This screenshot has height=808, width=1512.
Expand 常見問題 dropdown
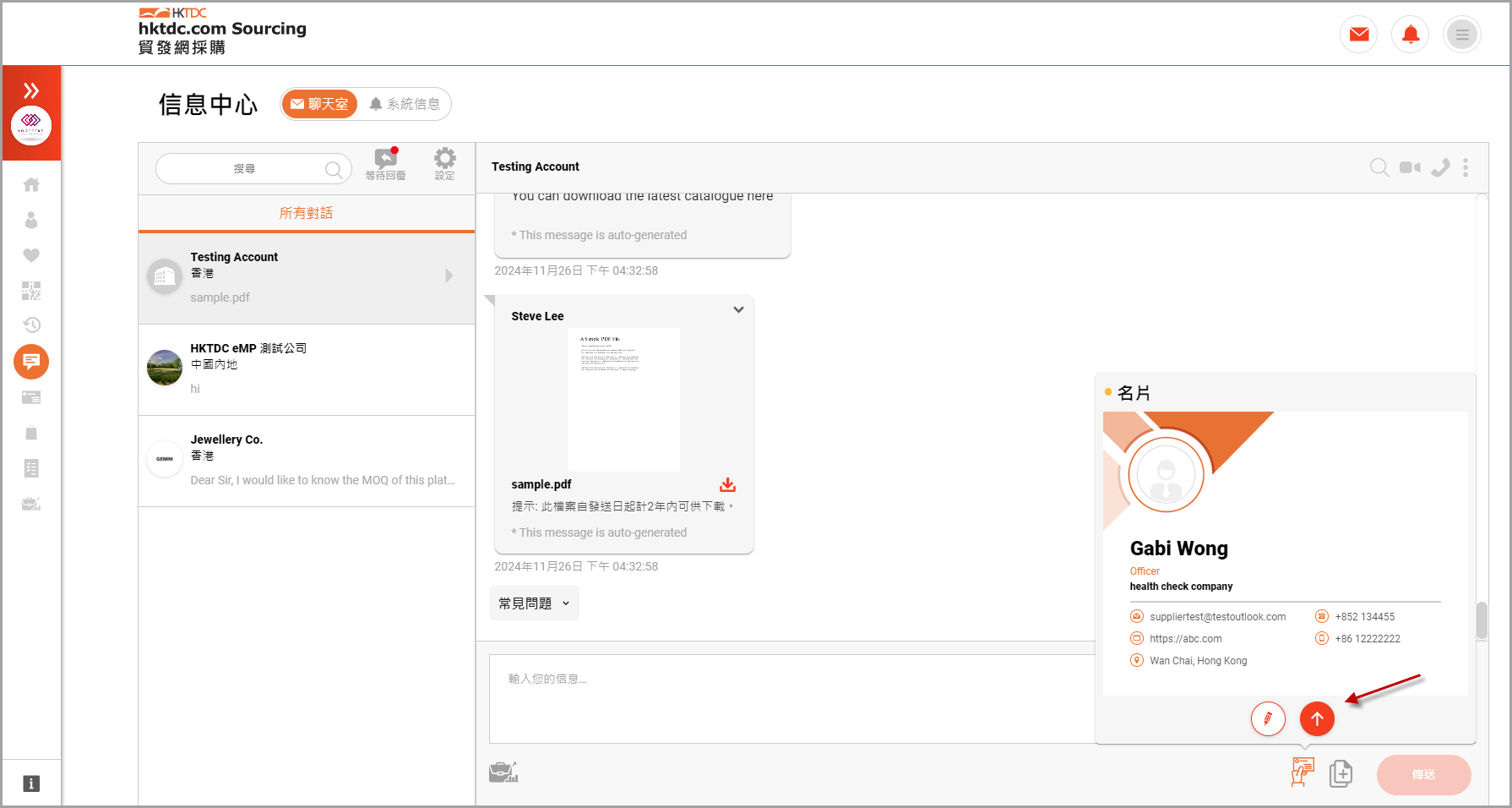click(x=535, y=603)
